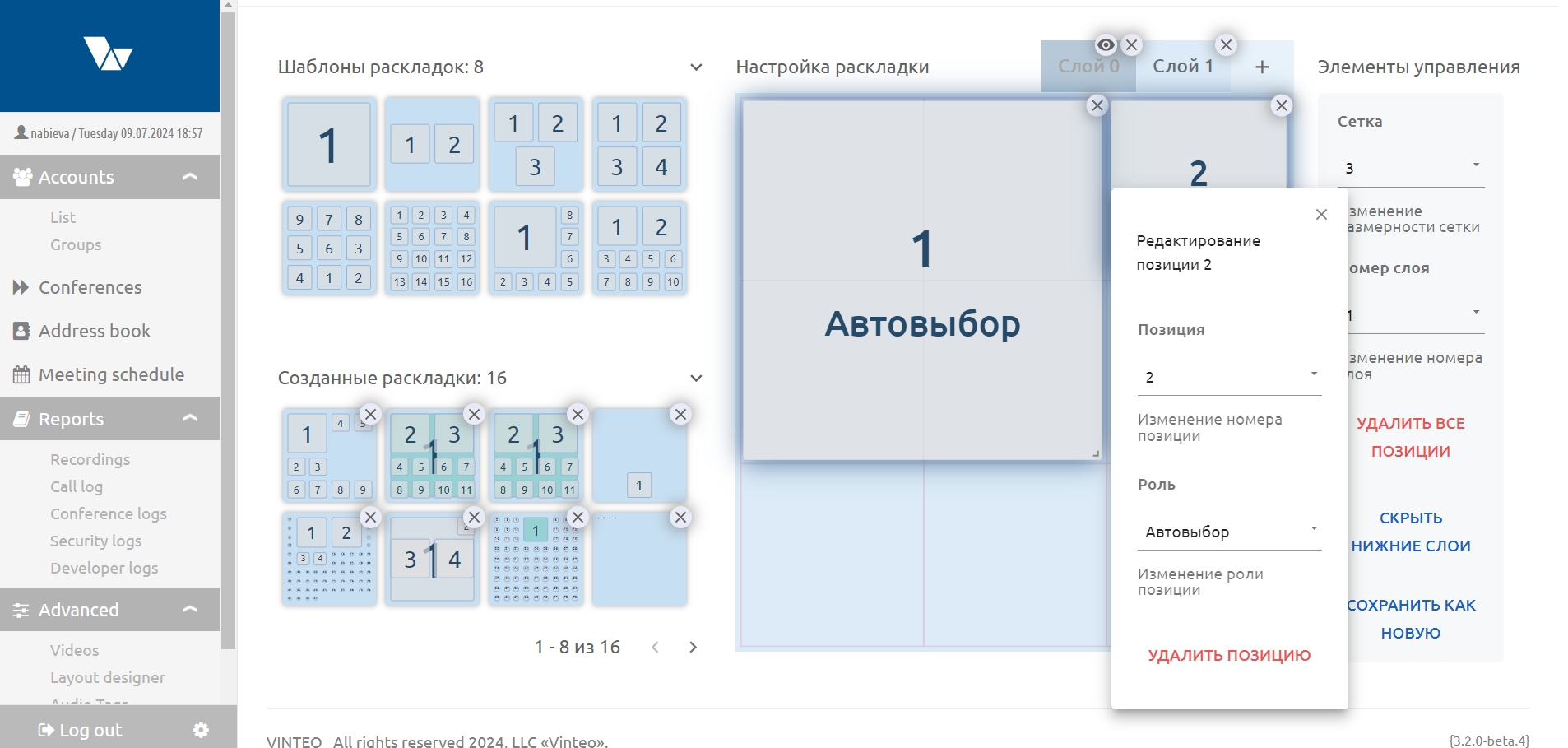
Task: Delete the fifth created layout with dots
Action: pos(371,517)
